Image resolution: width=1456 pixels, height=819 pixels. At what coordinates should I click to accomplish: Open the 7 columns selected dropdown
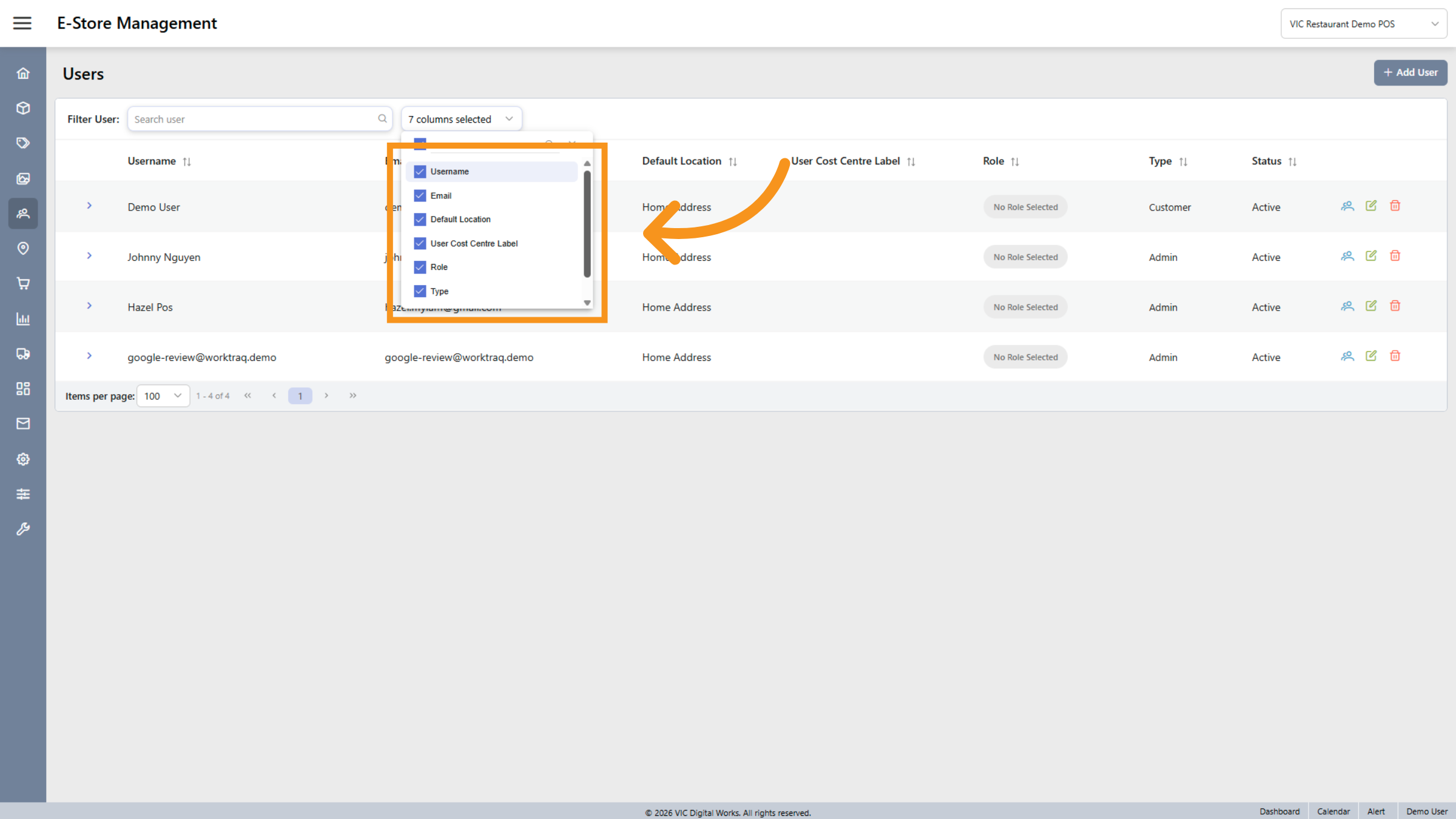point(461,118)
